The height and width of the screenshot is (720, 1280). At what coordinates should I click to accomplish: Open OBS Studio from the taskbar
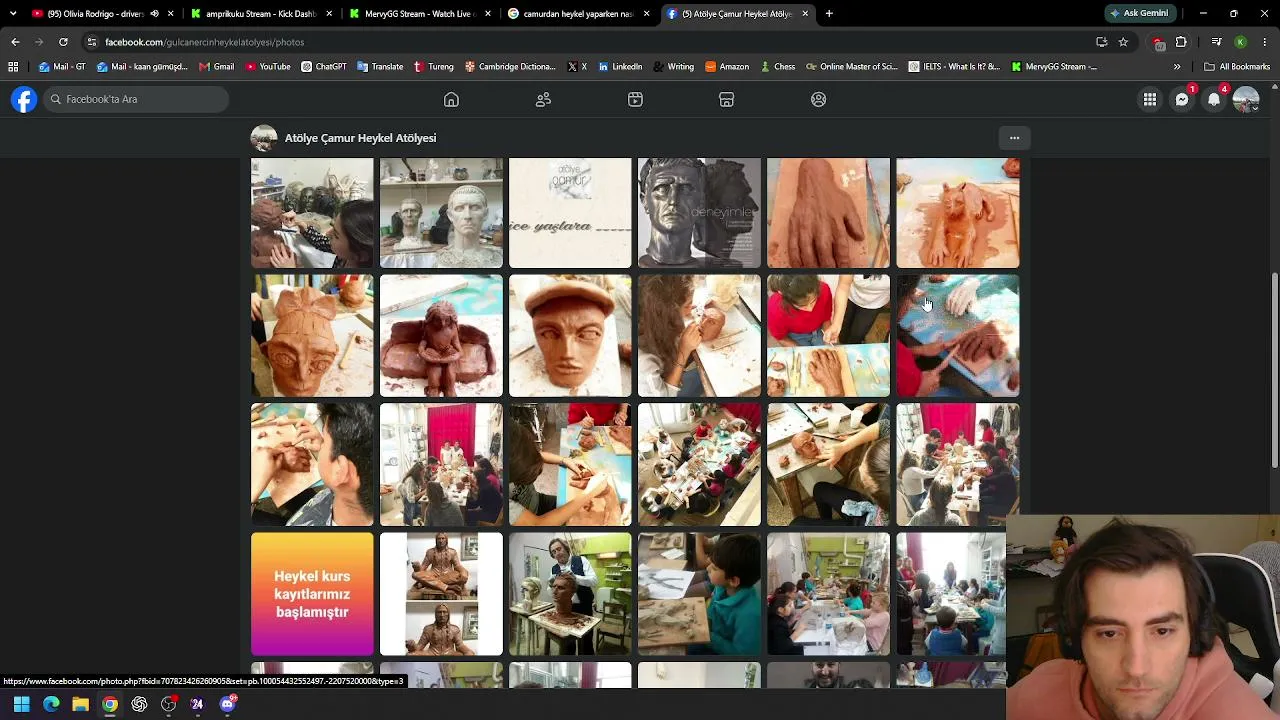coord(168,704)
